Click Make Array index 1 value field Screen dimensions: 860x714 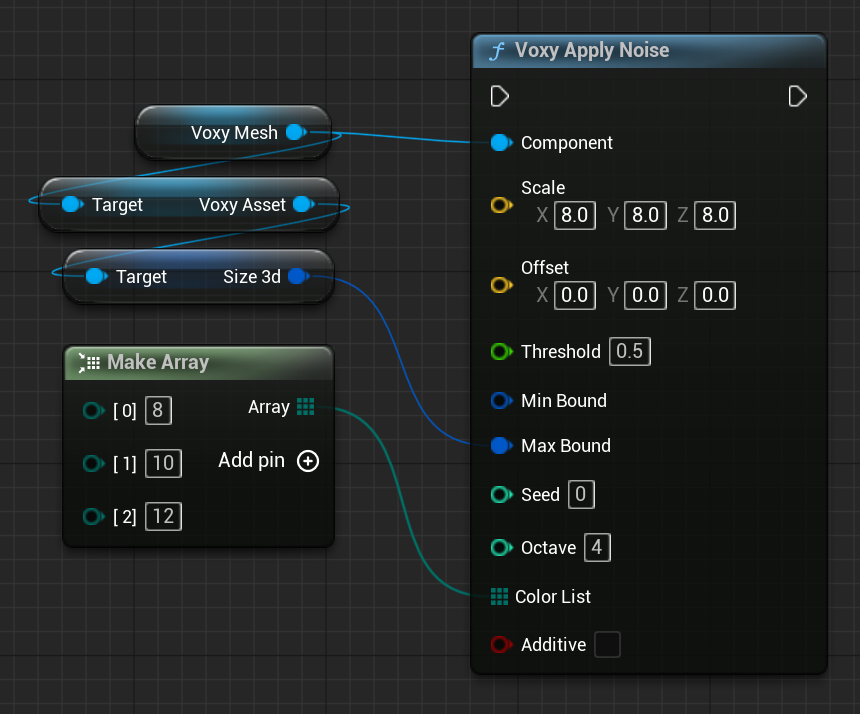point(163,463)
